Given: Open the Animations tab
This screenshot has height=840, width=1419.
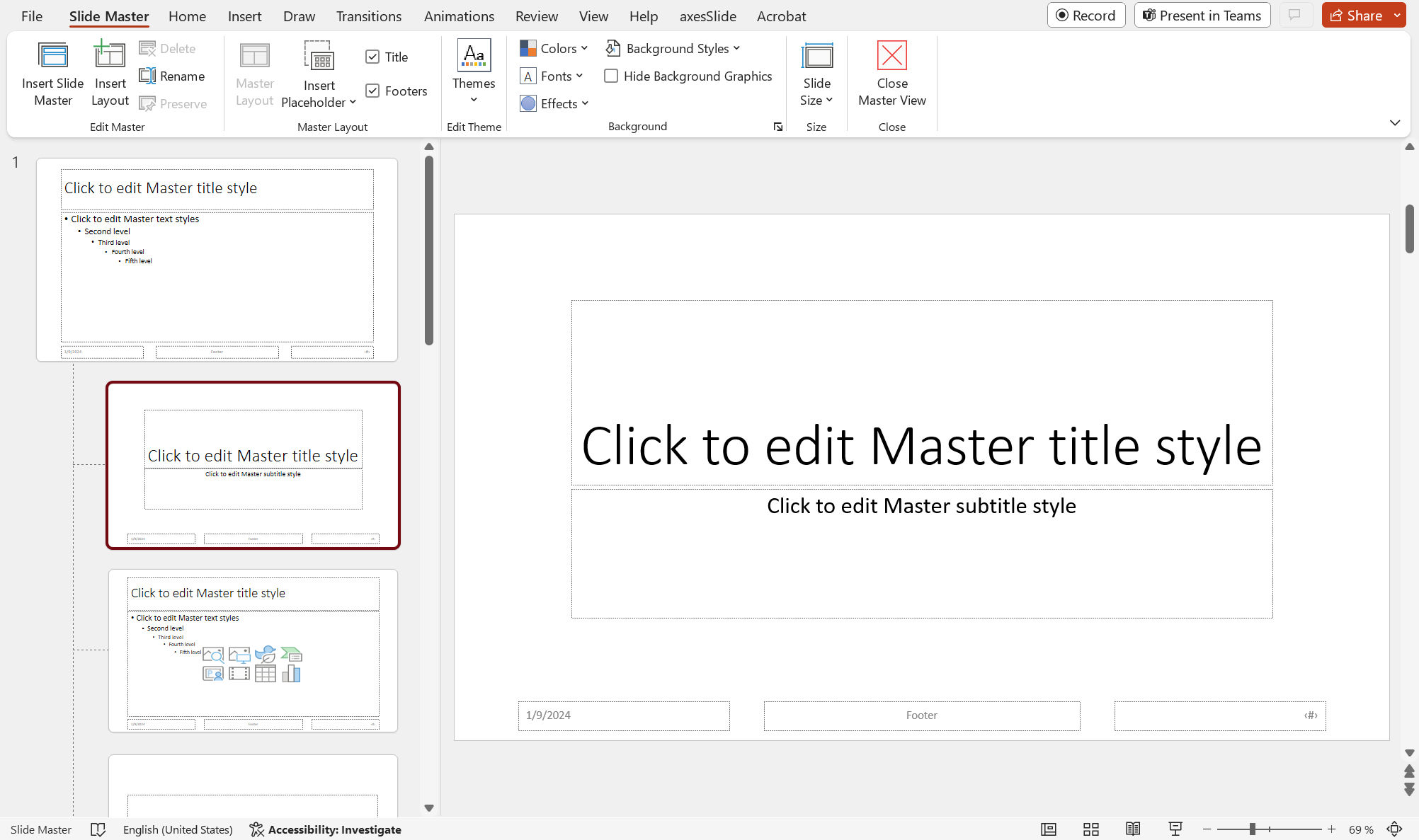Looking at the screenshot, I should tap(459, 16).
